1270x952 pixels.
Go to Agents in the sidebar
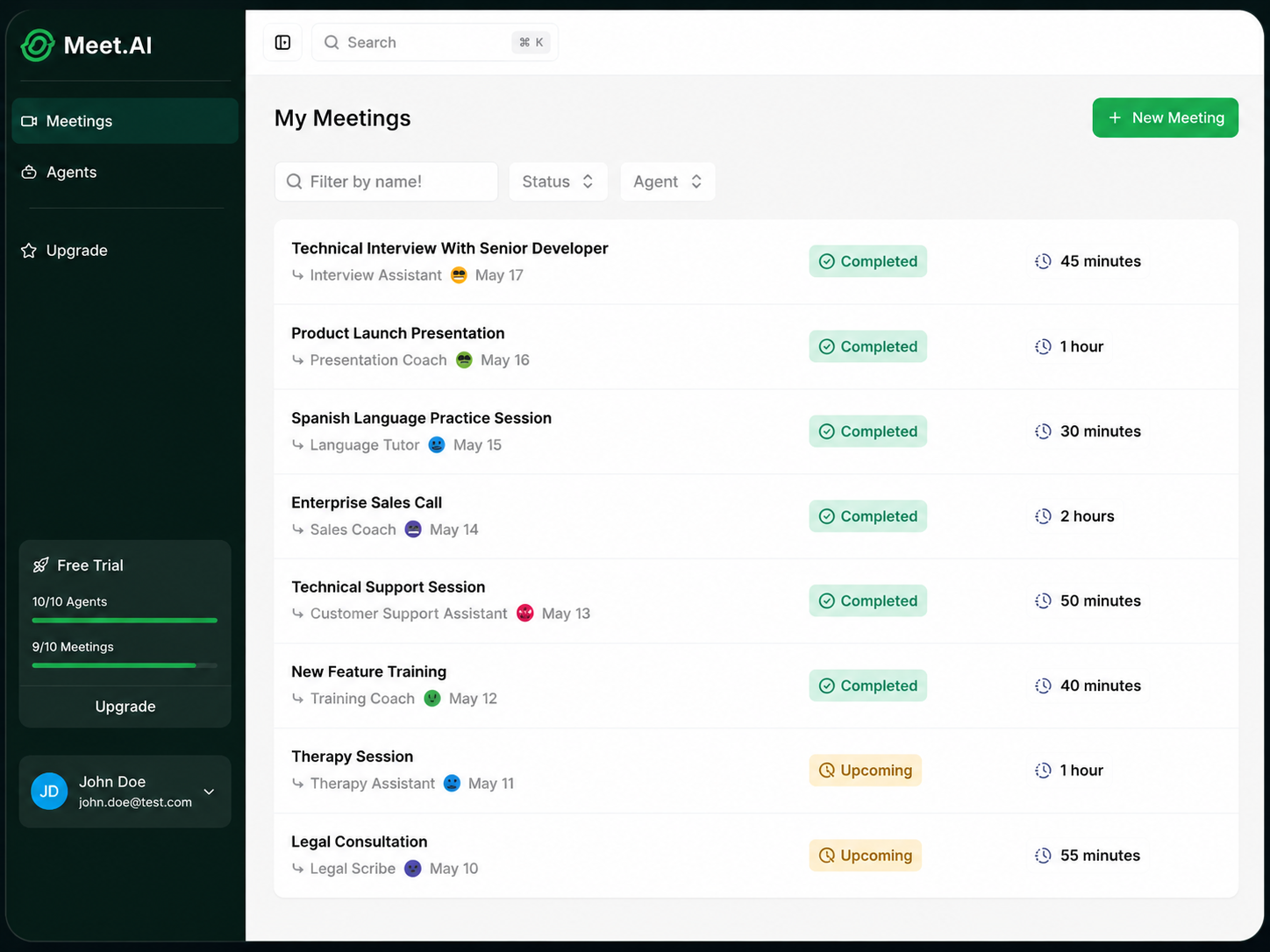pos(125,172)
